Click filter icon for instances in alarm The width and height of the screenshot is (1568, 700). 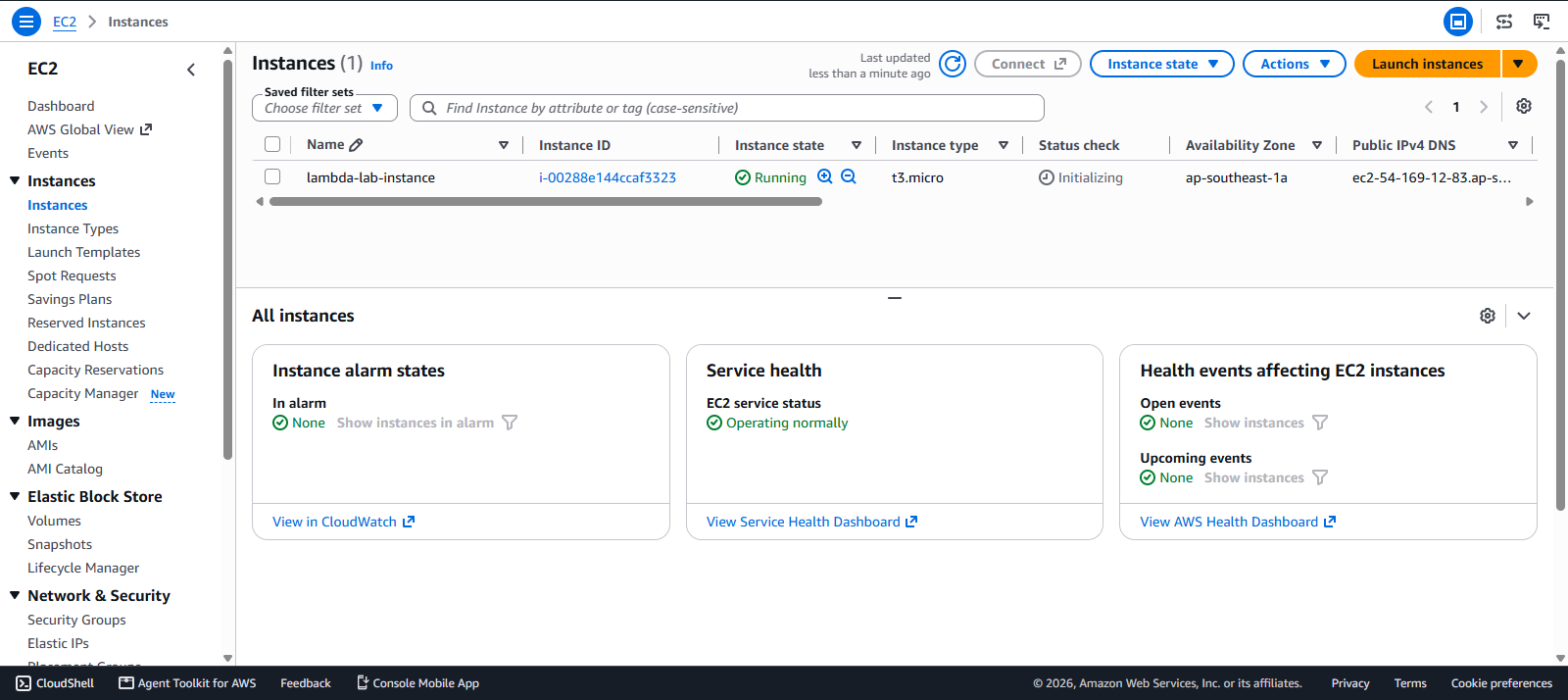click(x=510, y=423)
